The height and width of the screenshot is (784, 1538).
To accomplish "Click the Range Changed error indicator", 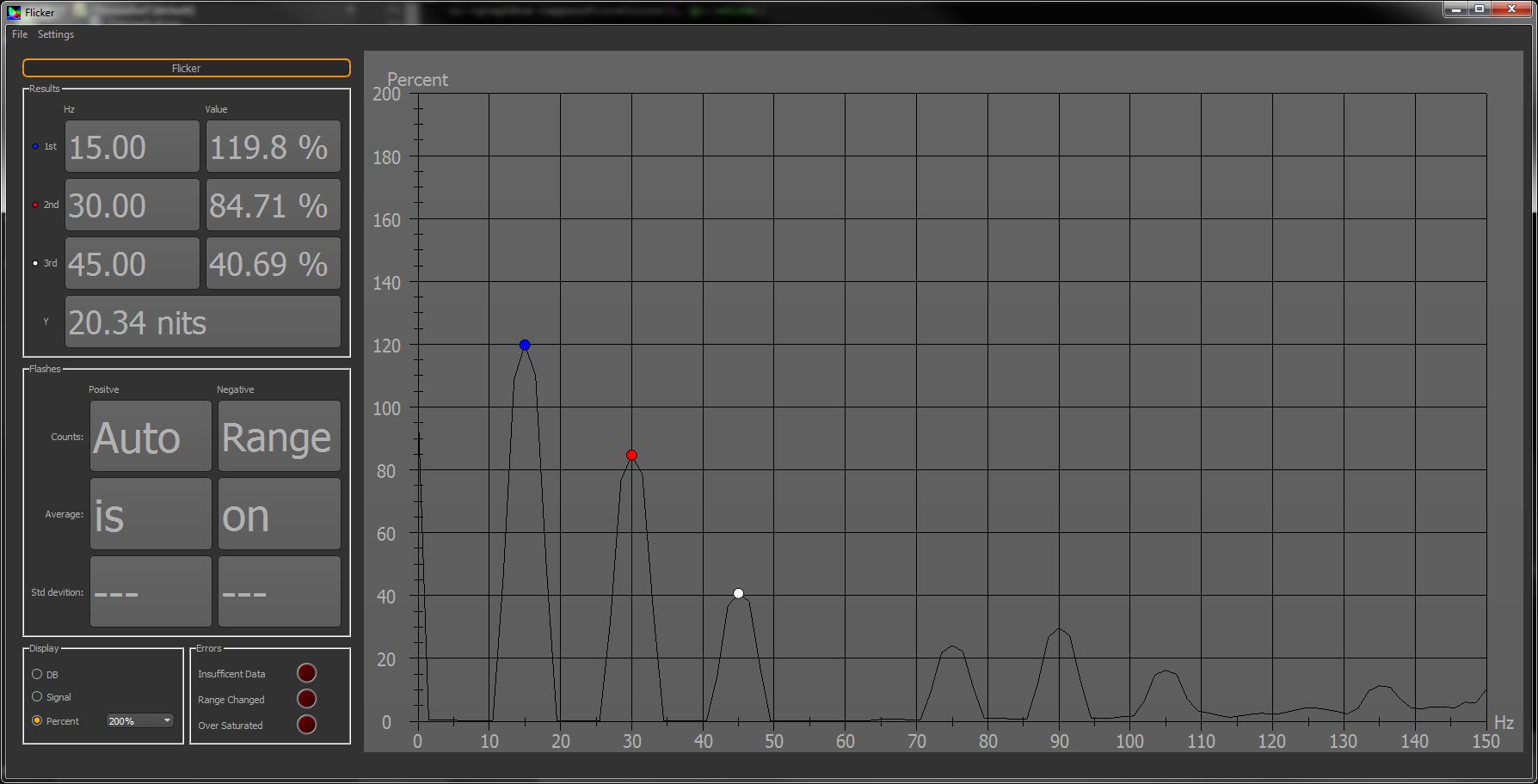I will [307, 699].
